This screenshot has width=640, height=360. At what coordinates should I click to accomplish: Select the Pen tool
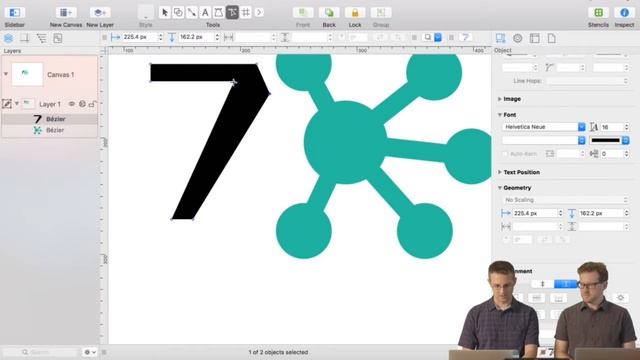point(219,13)
